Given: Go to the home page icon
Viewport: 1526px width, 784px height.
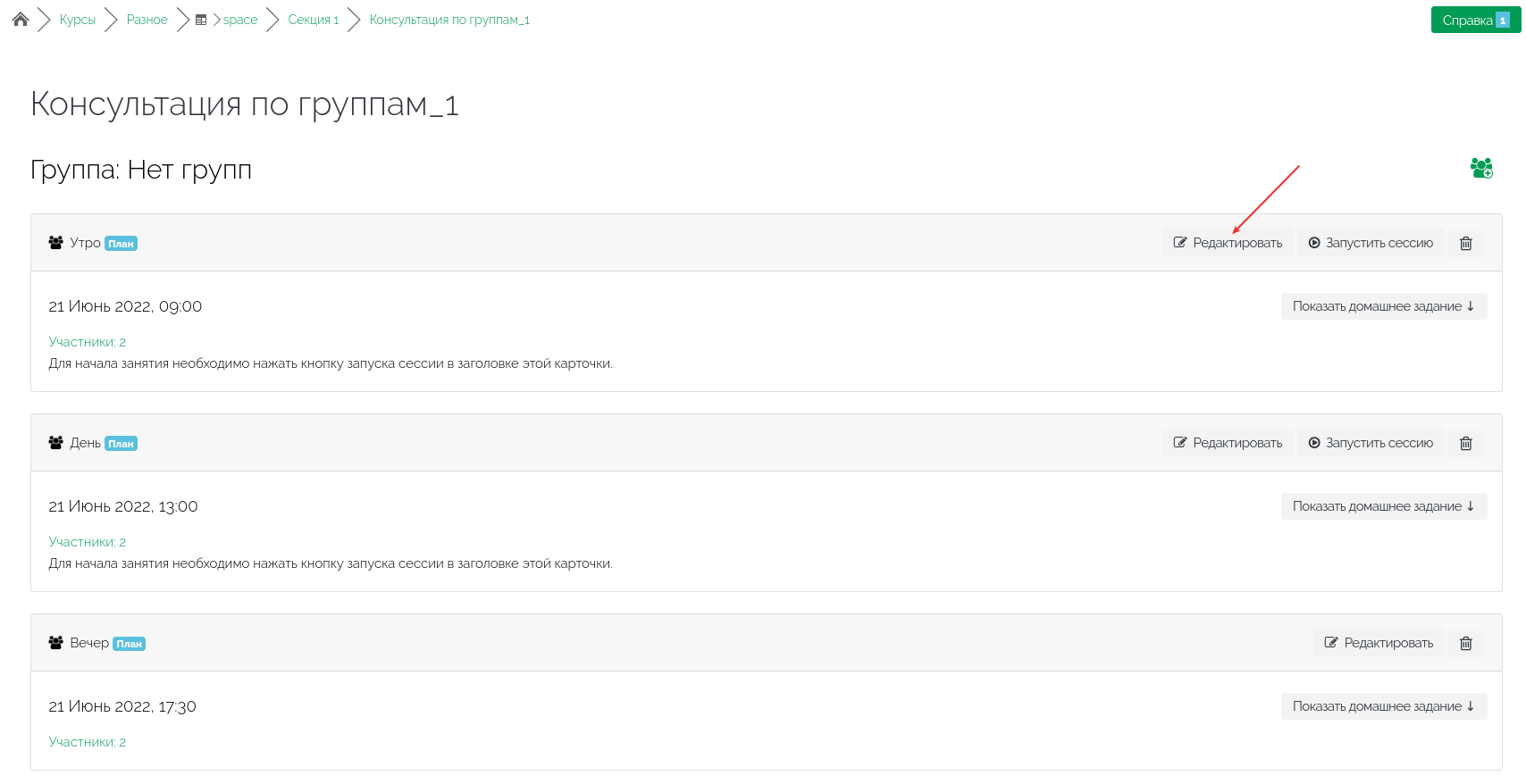Looking at the screenshot, I should (21, 20).
